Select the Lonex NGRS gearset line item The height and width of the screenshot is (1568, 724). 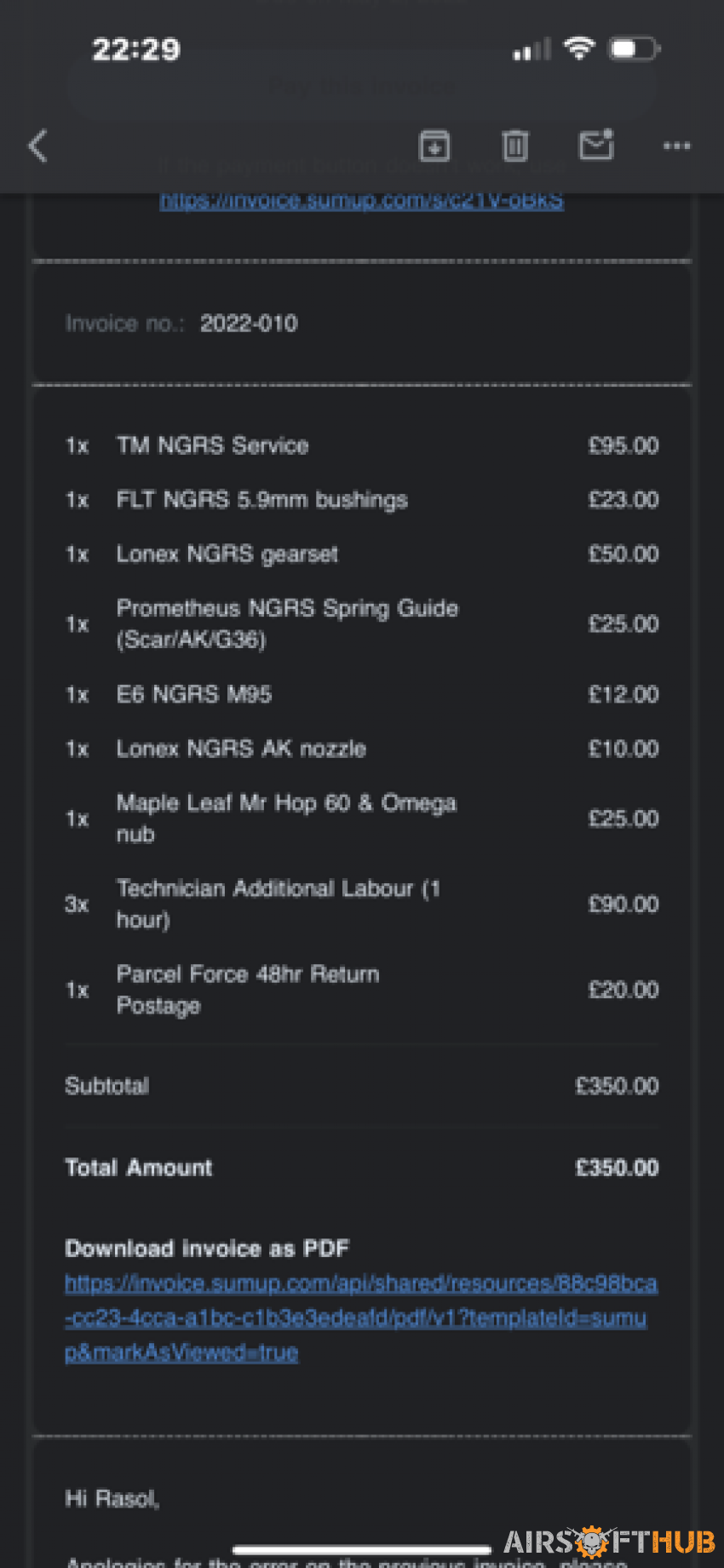click(361, 554)
